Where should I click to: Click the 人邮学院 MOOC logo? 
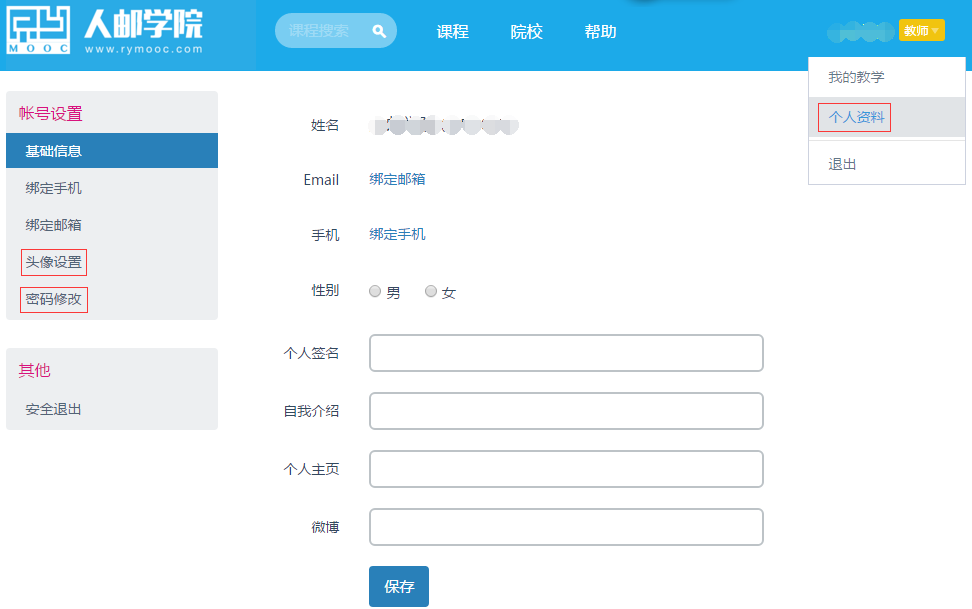pos(105,31)
